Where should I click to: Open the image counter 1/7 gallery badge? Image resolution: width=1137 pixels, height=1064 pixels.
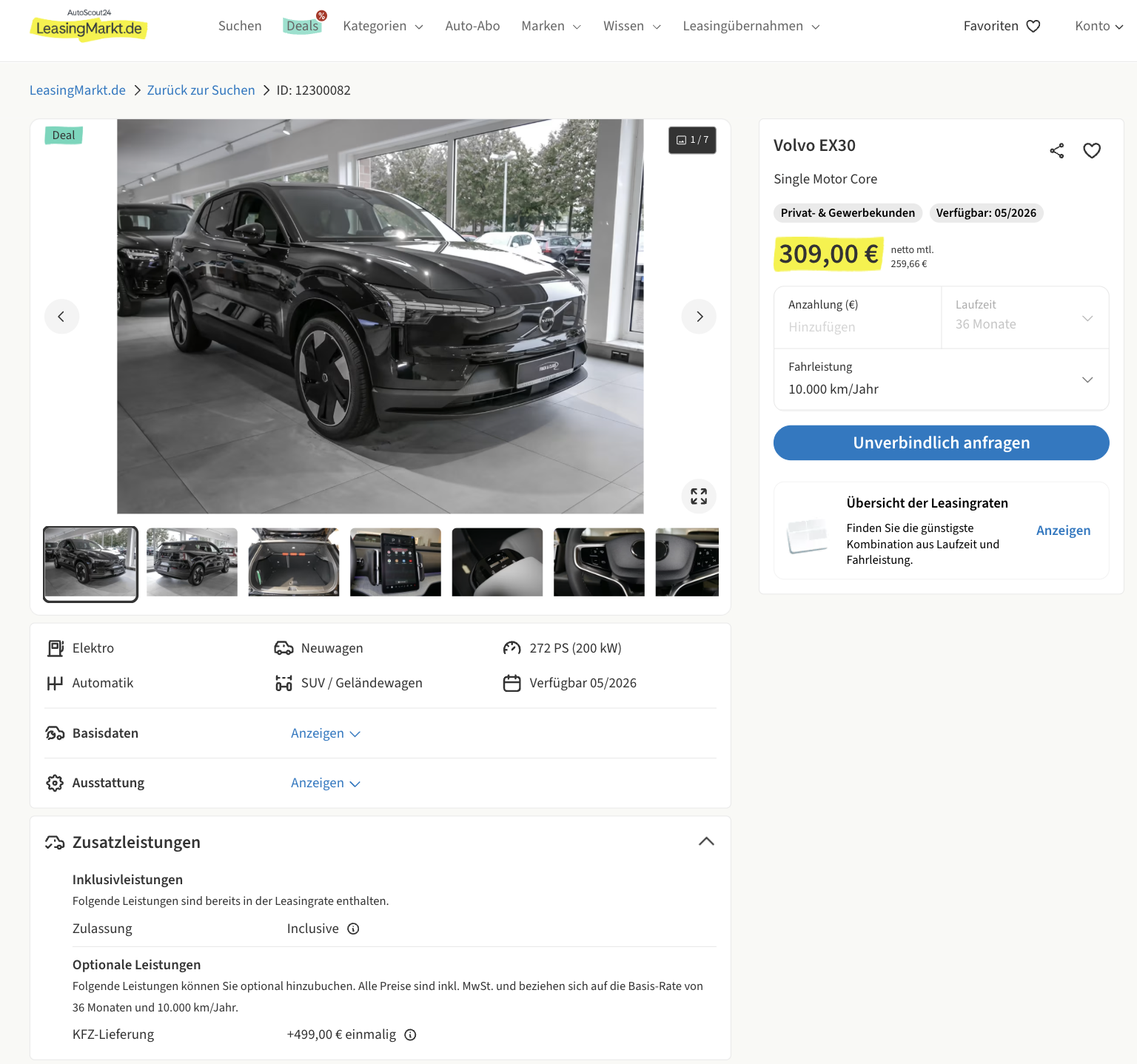click(x=692, y=140)
